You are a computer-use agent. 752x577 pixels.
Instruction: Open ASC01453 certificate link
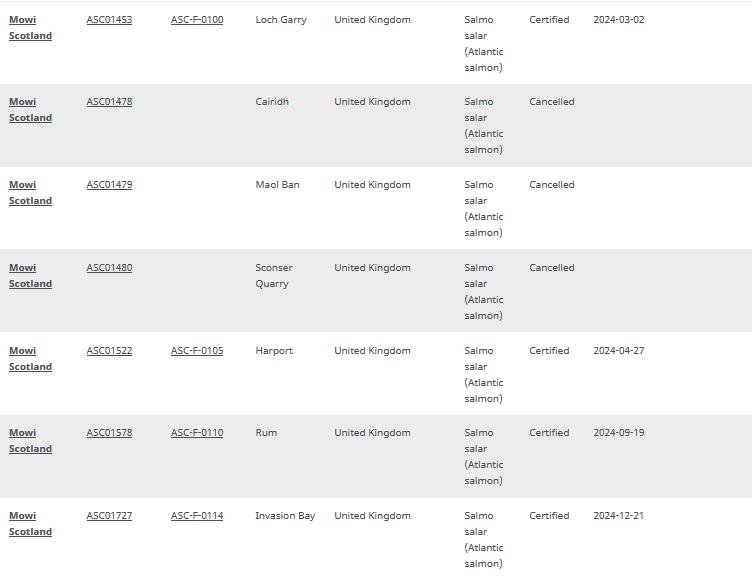point(109,20)
